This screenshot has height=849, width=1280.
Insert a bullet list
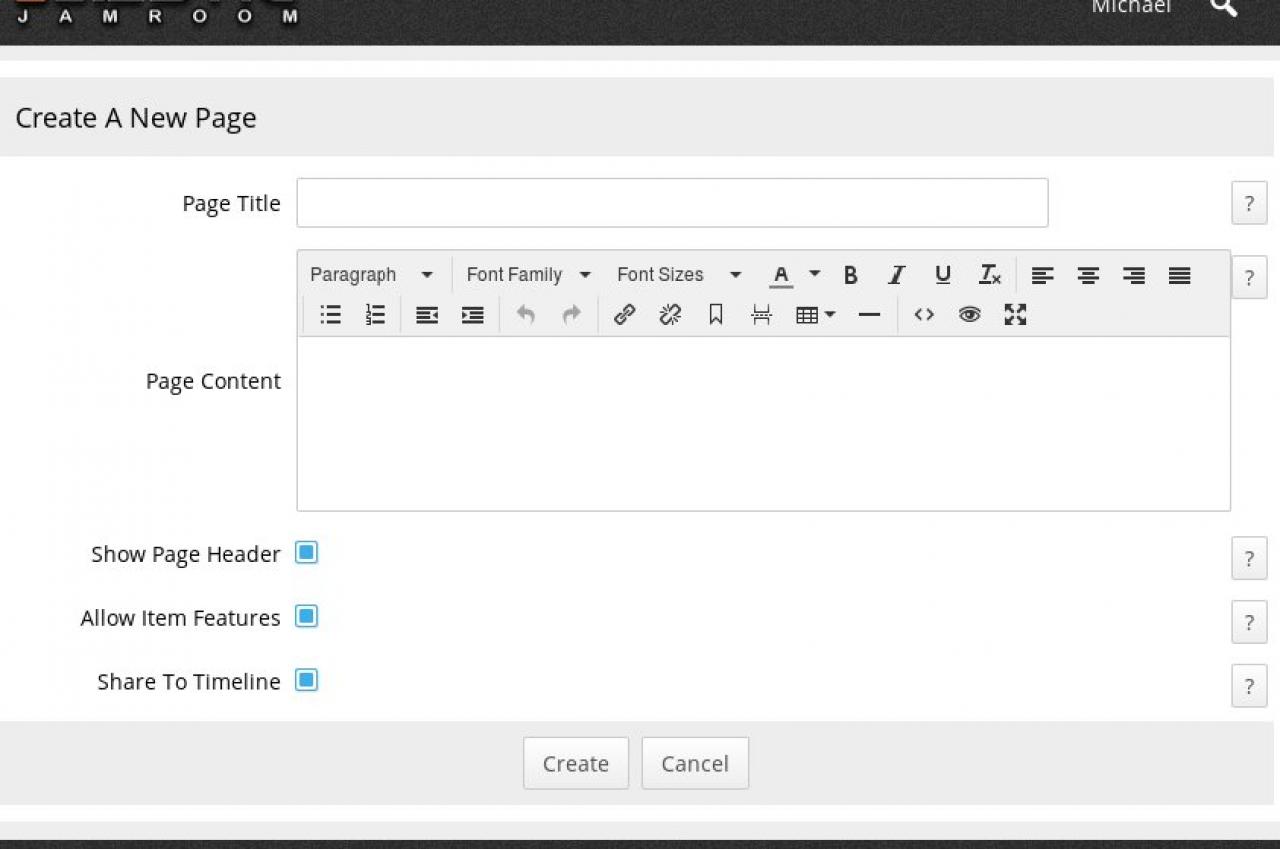(x=330, y=315)
